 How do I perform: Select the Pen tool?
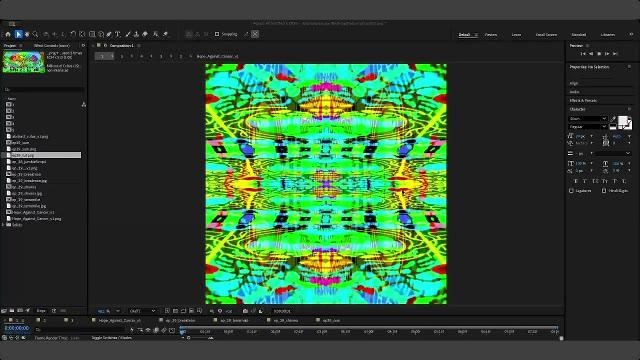pyautogui.click(x=109, y=35)
